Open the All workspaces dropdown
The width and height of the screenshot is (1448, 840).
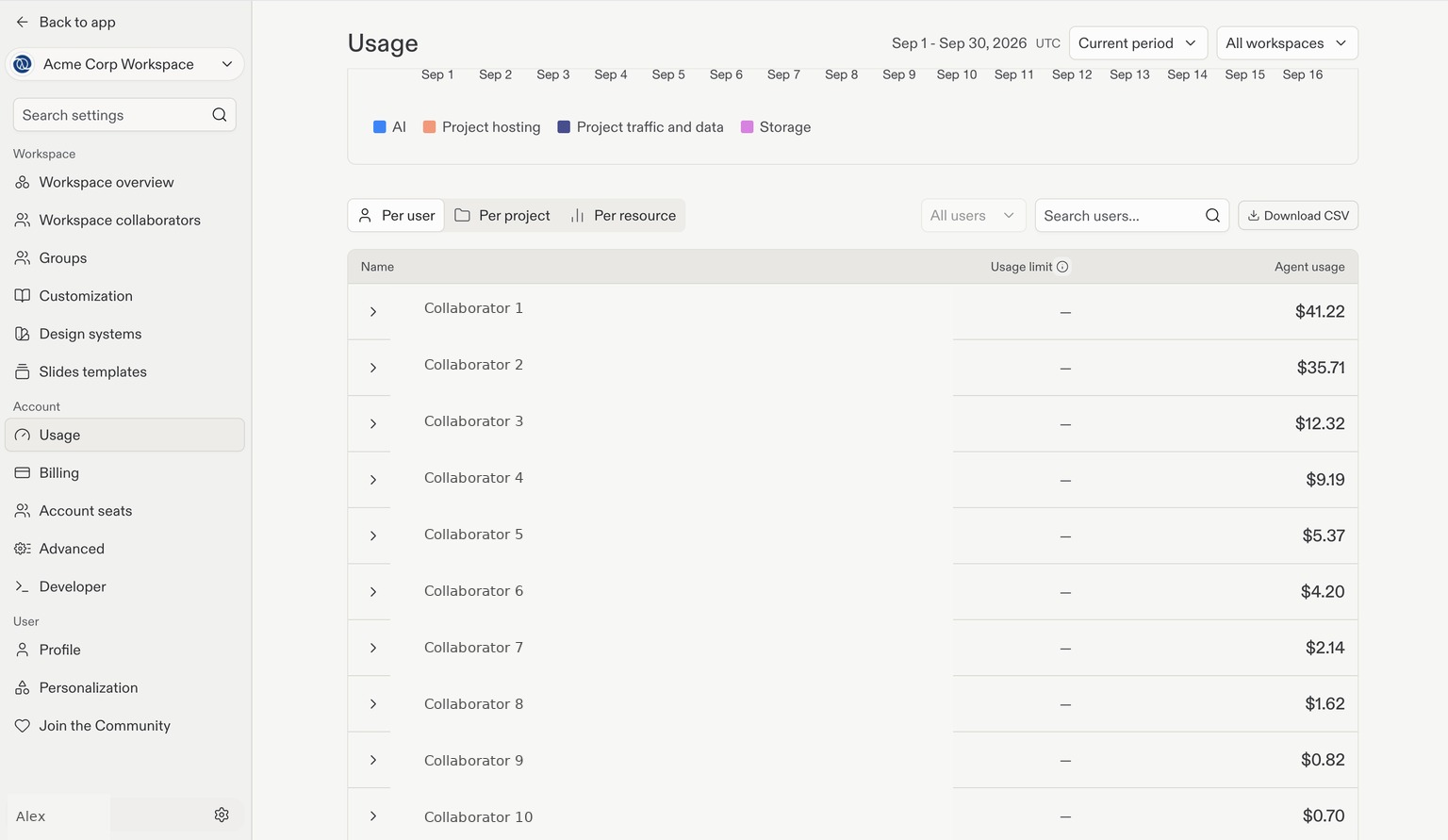tap(1287, 43)
